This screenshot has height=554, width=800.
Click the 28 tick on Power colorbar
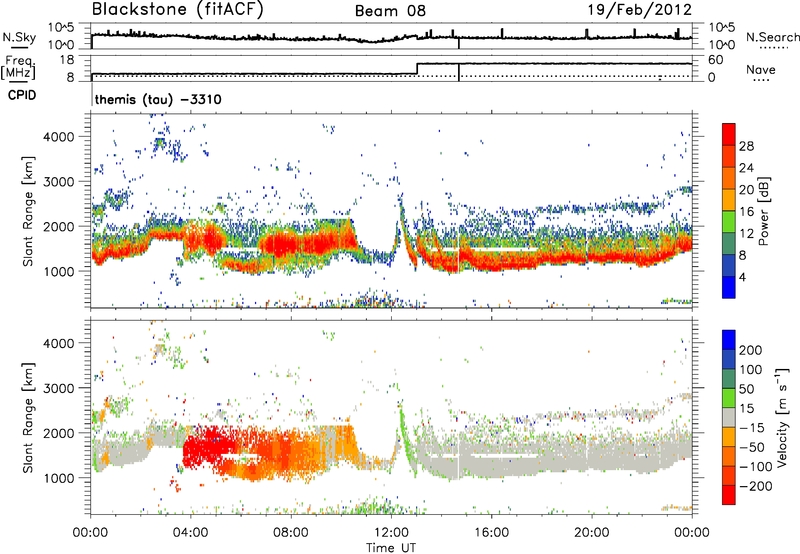[746, 146]
